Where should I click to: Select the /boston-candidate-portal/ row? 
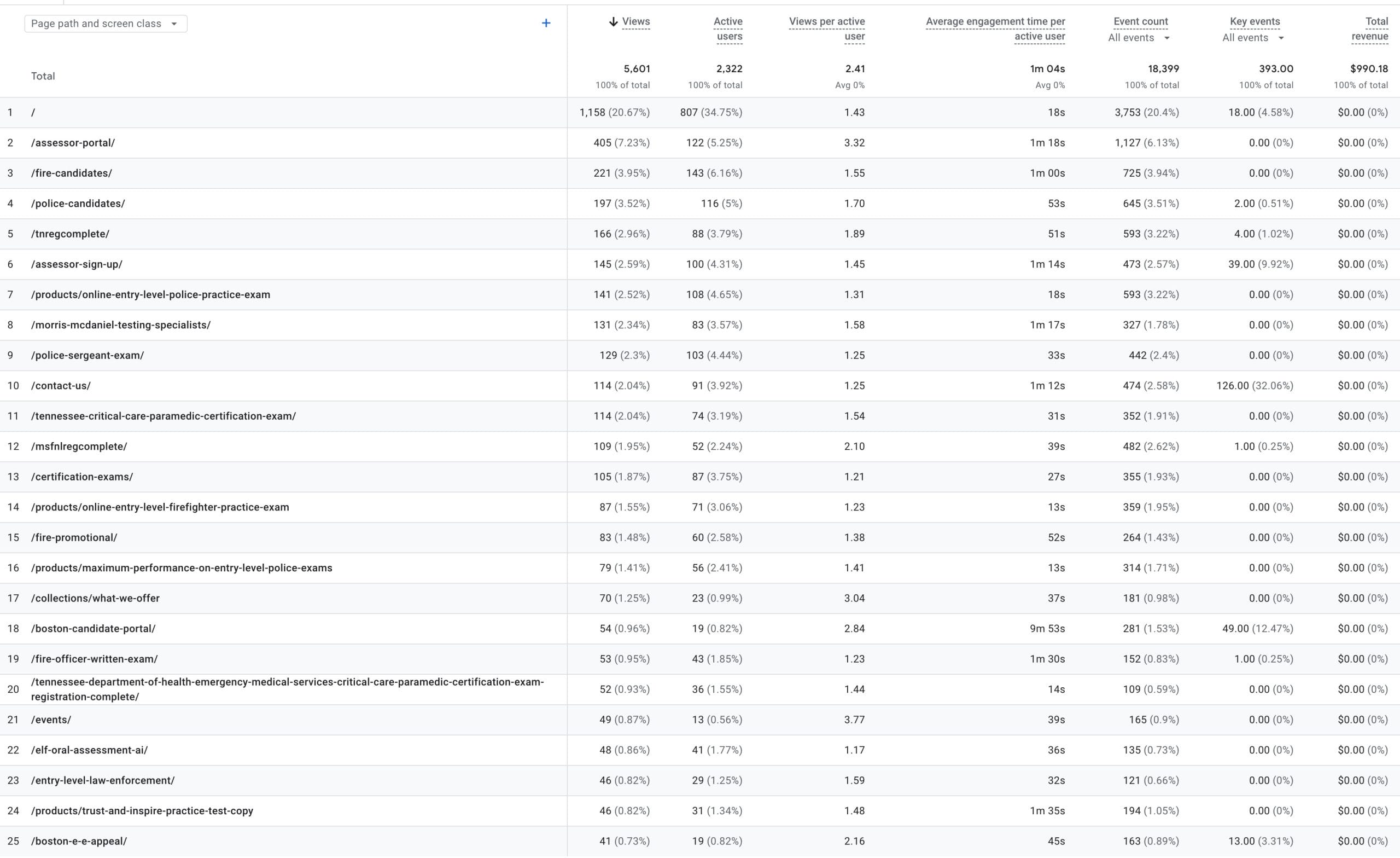click(x=93, y=629)
